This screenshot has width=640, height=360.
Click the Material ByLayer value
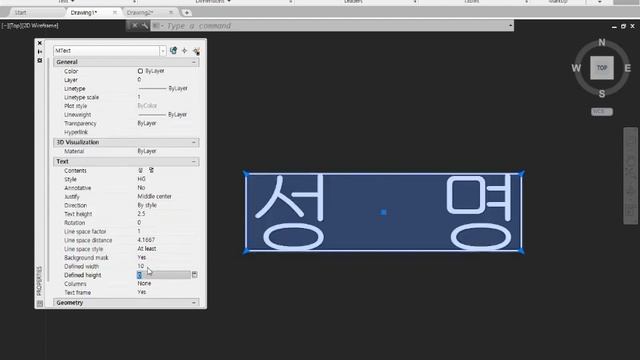(147, 151)
